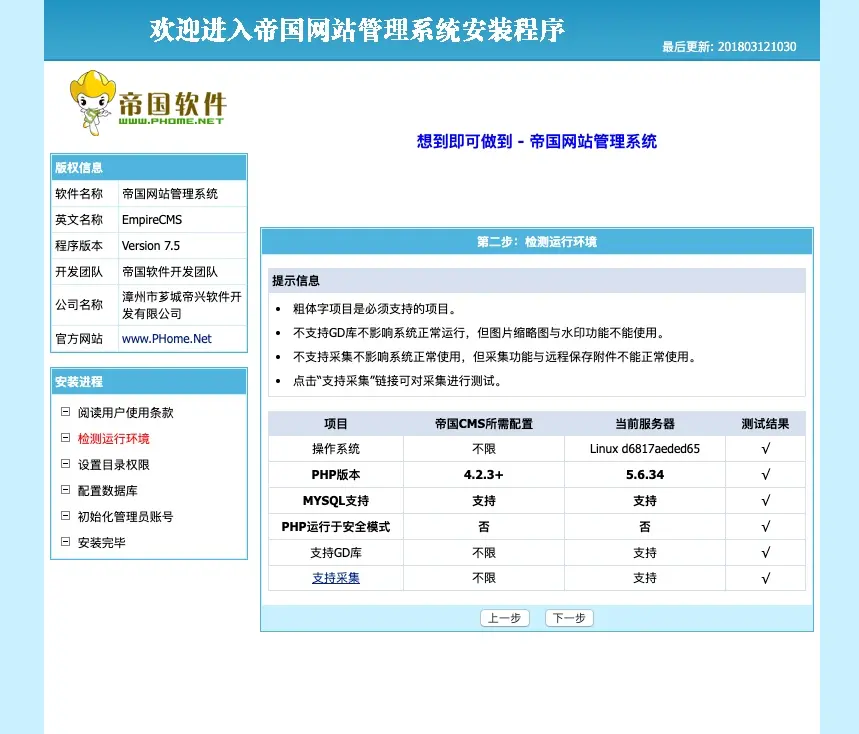Screen dimensions: 859x734
Task: Click the check mark in 支持GD库 row
Action: coord(765,553)
